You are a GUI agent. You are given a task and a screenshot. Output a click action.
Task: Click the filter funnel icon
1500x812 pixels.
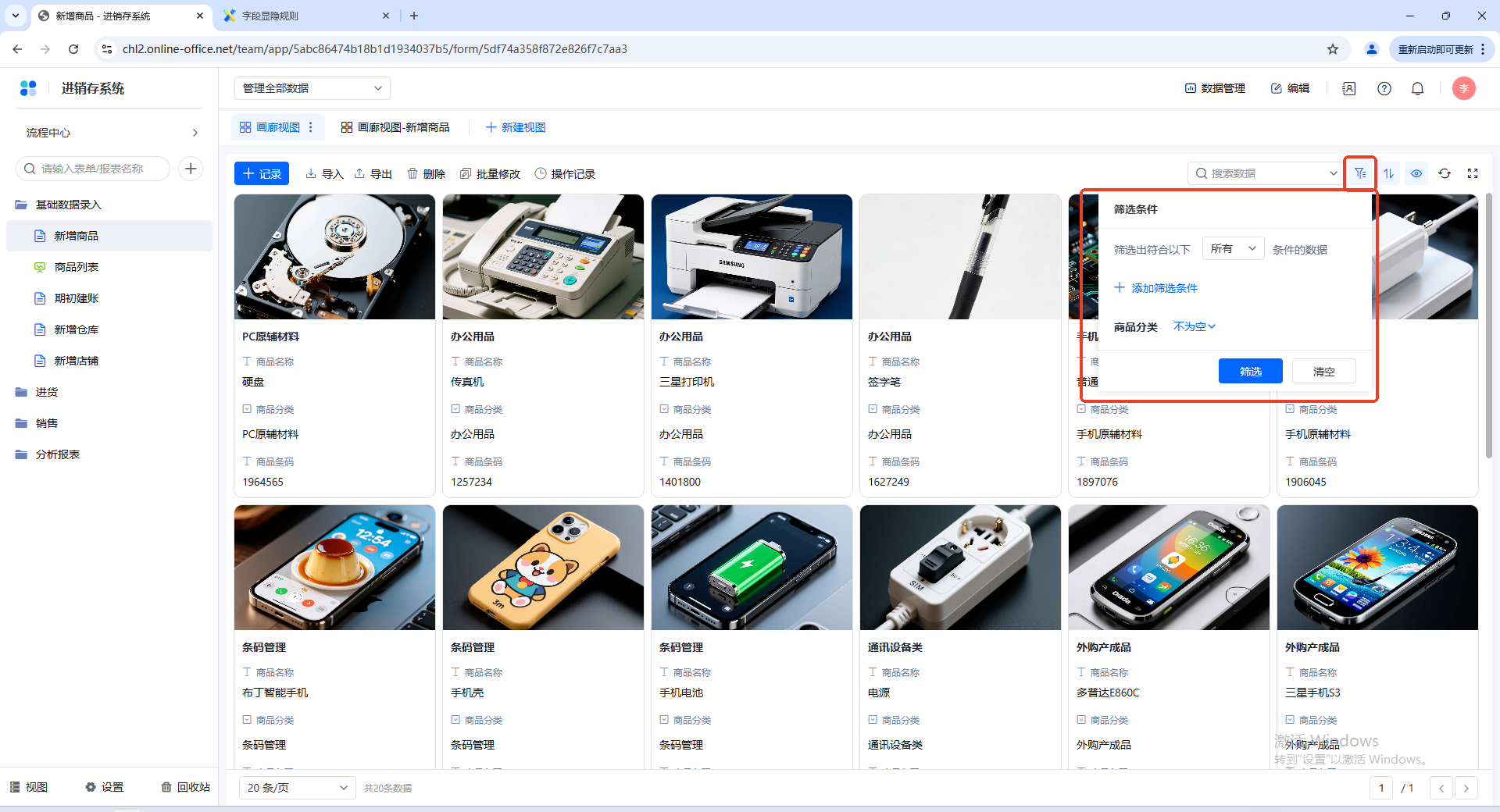point(1360,173)
